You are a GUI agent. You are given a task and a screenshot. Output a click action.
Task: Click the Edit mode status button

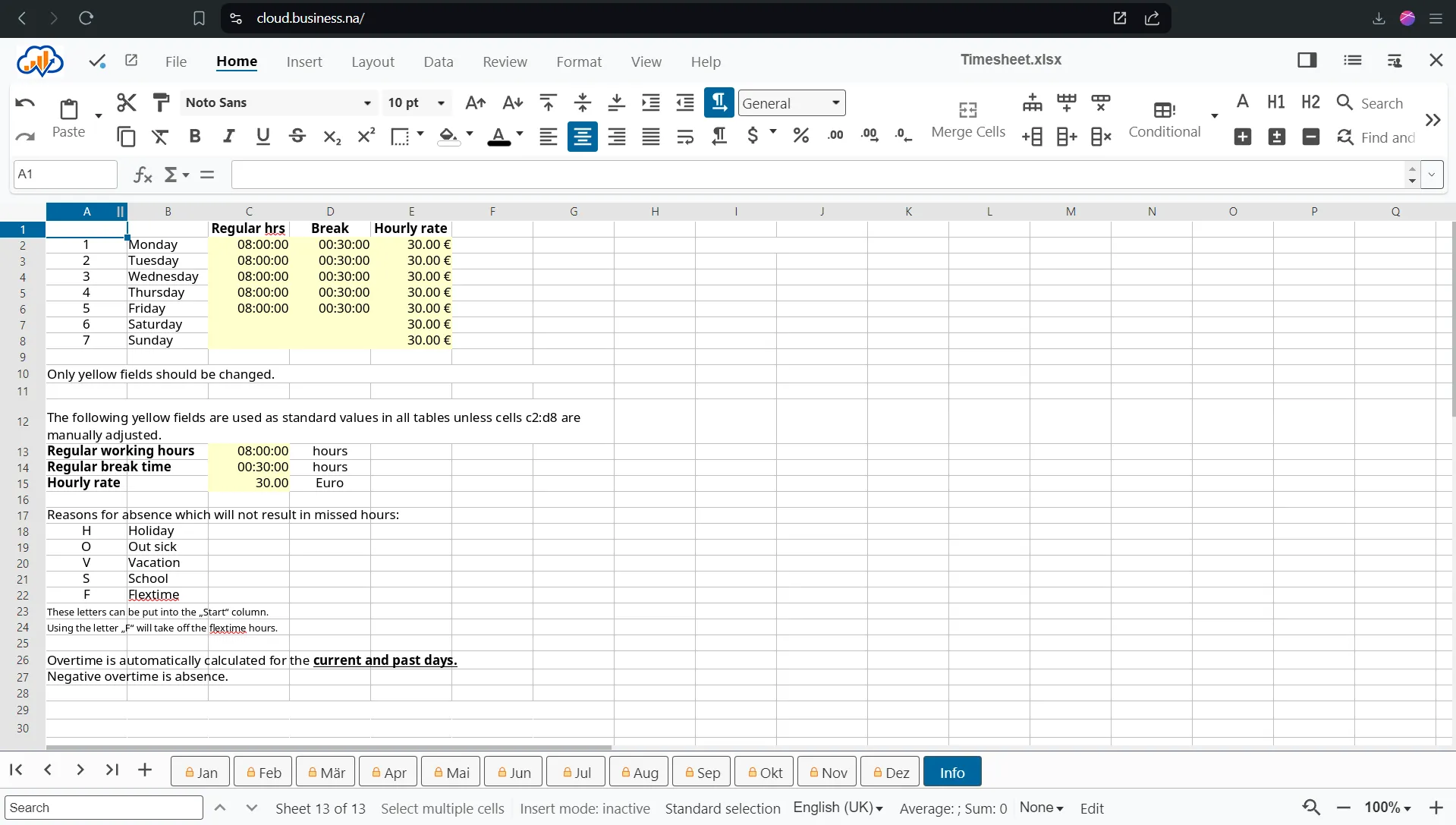(x=1092, y=808)
